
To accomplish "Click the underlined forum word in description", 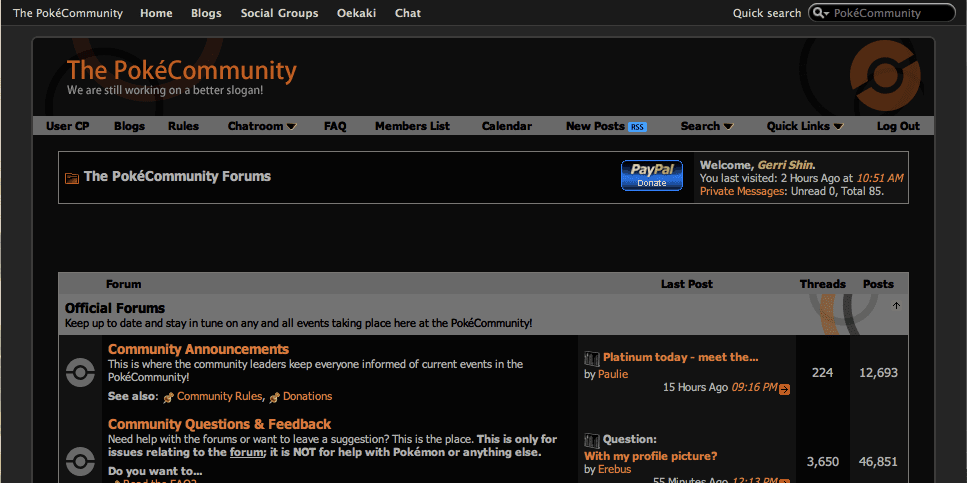I will click(246, 453).
